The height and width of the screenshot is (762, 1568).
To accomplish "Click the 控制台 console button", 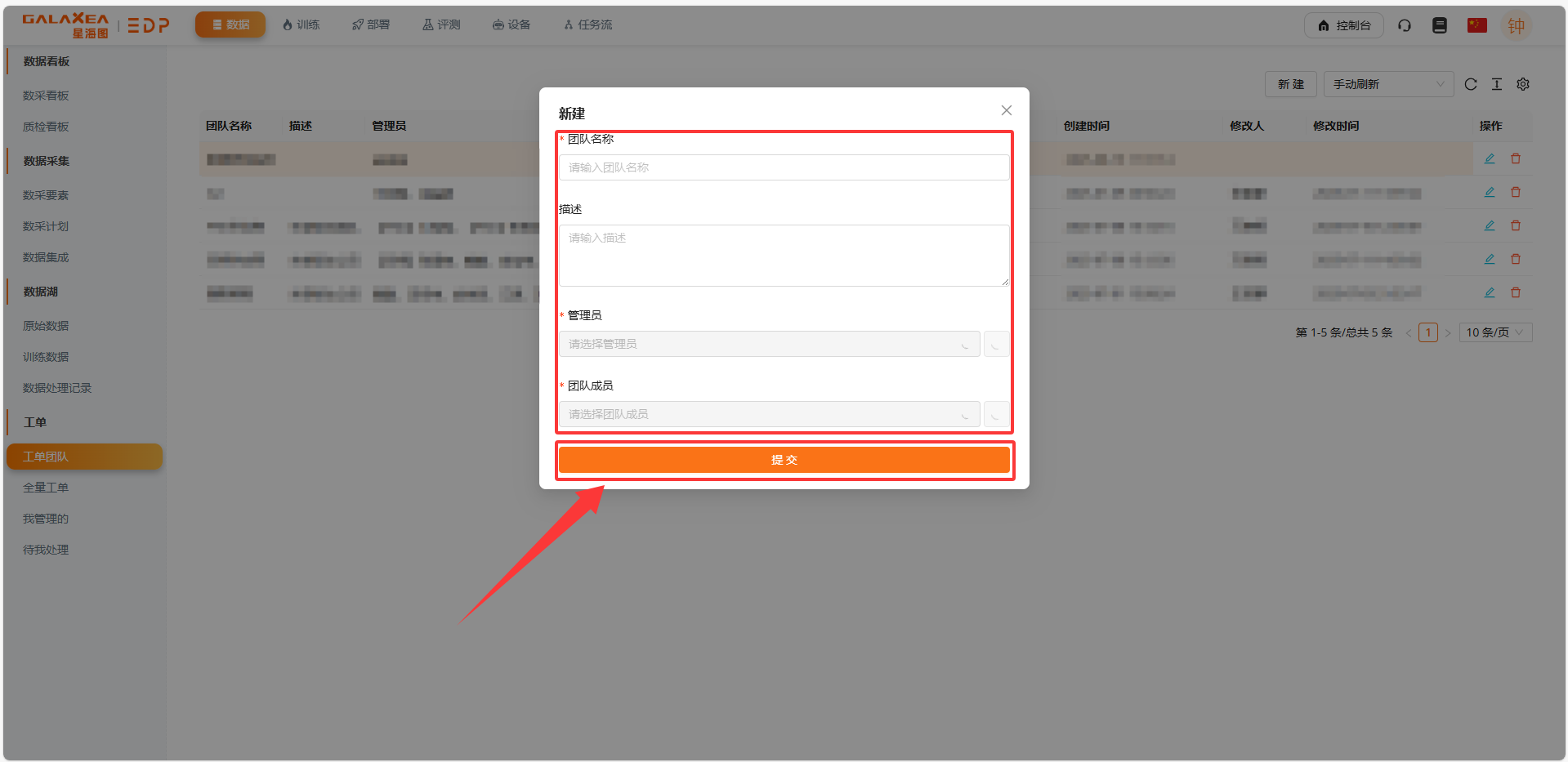I will point(1343,25).
